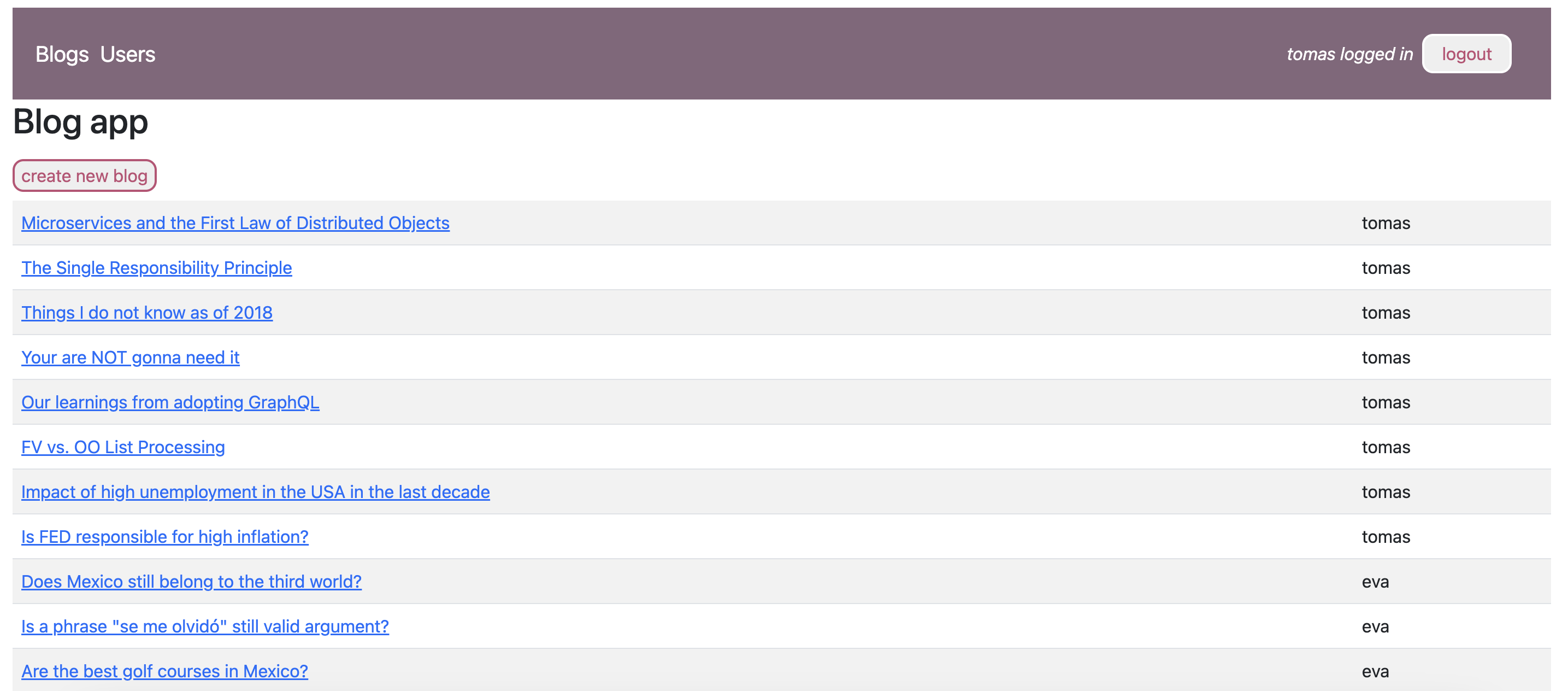Open Is FED responsible for high inflation?
Viewport: 1568px width, 691px height.
(165, 537)
